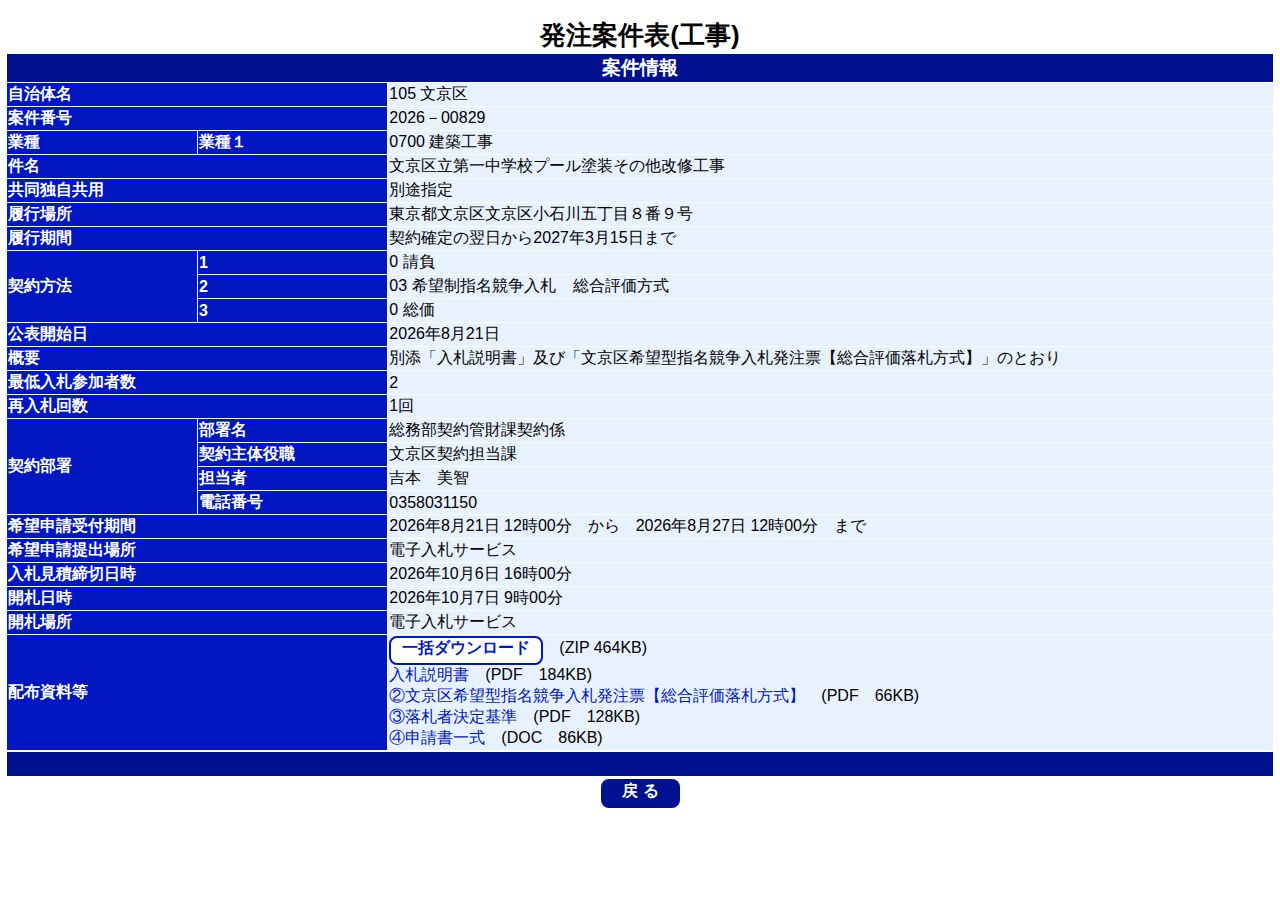This screenshot has height=900, width=1280.
Task: Click the 電話番号 sub-label
Action: [x=292, y=502]
